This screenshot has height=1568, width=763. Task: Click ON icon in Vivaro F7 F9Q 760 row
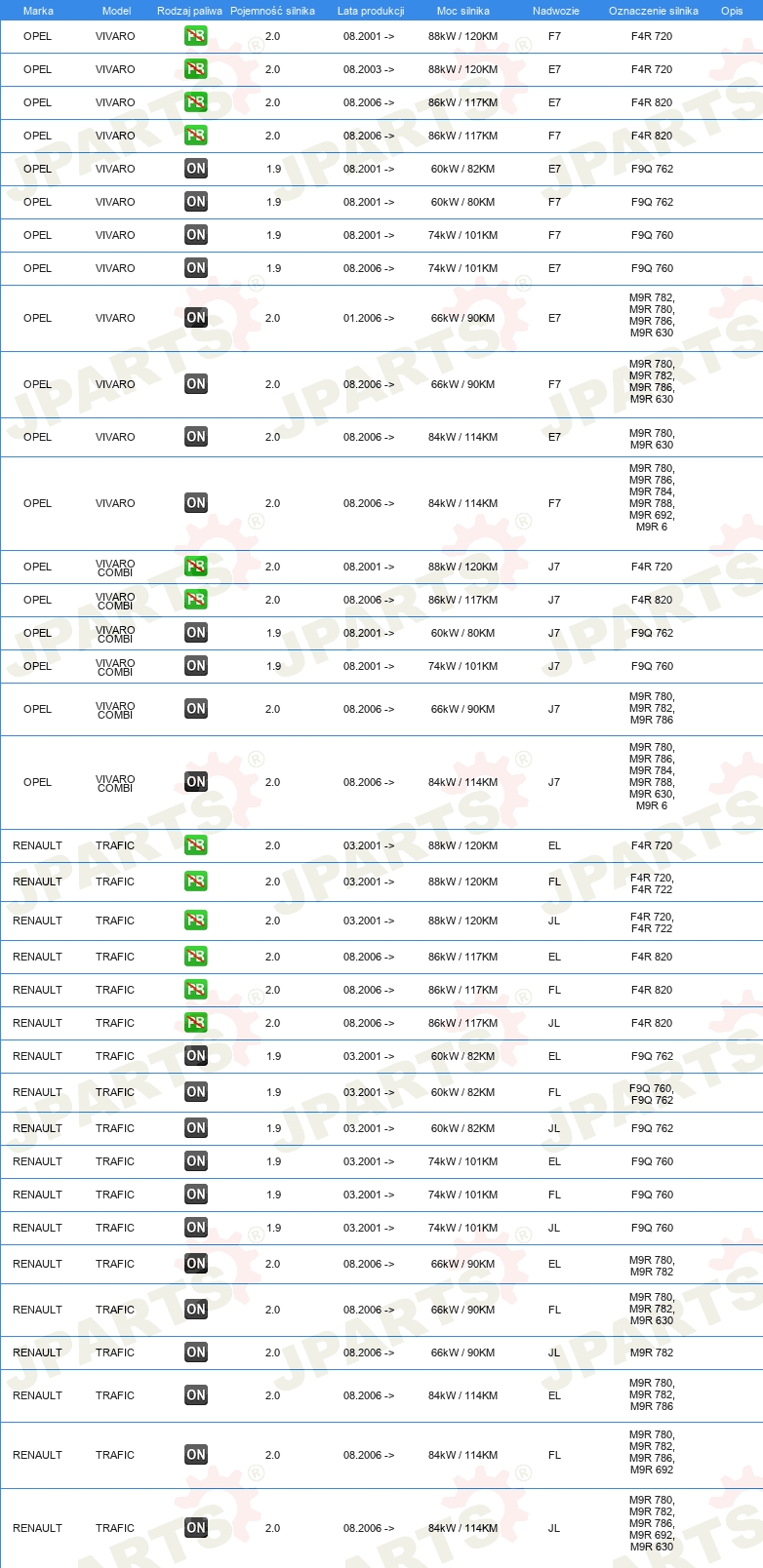pyautogui.click(x=196, y=235)
